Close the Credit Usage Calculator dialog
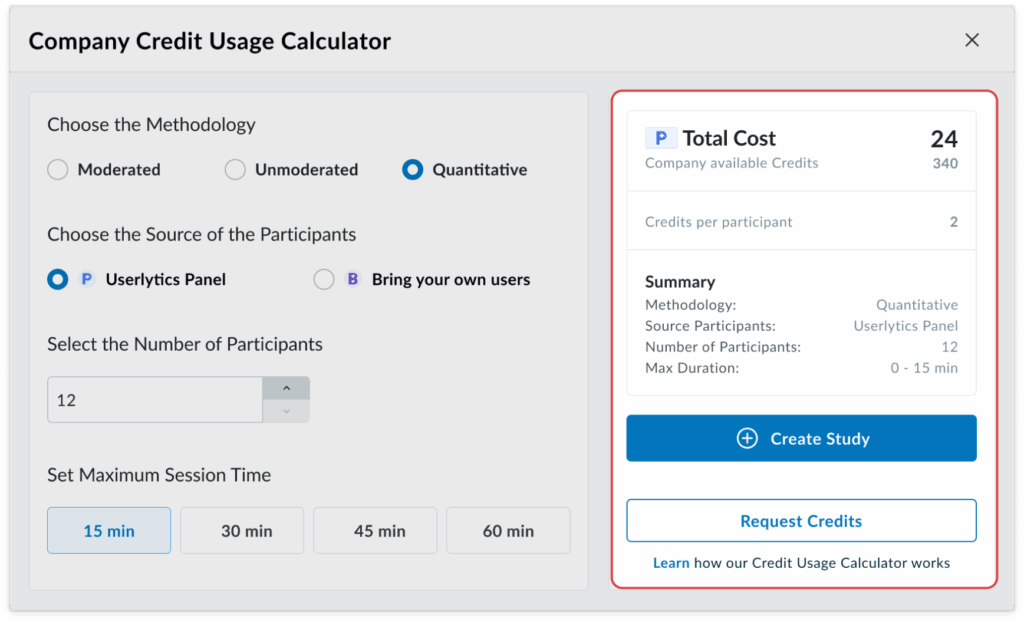 pyautogui.click(x=971, y=40)
